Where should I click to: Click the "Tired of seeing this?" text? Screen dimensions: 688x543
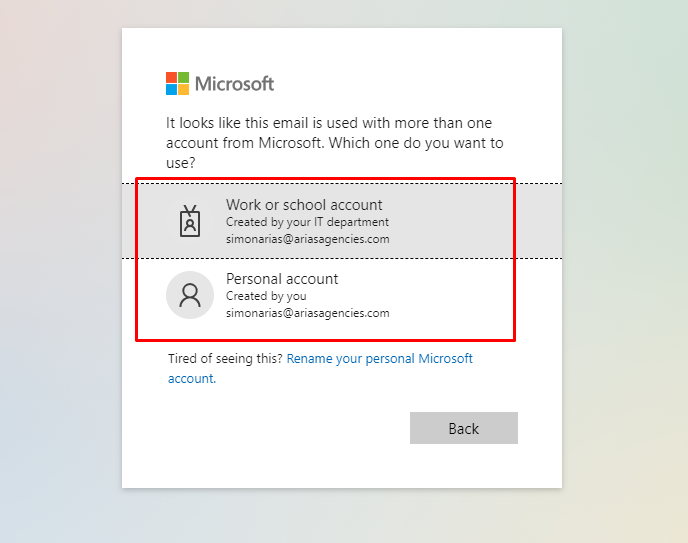tap(225, 358)
